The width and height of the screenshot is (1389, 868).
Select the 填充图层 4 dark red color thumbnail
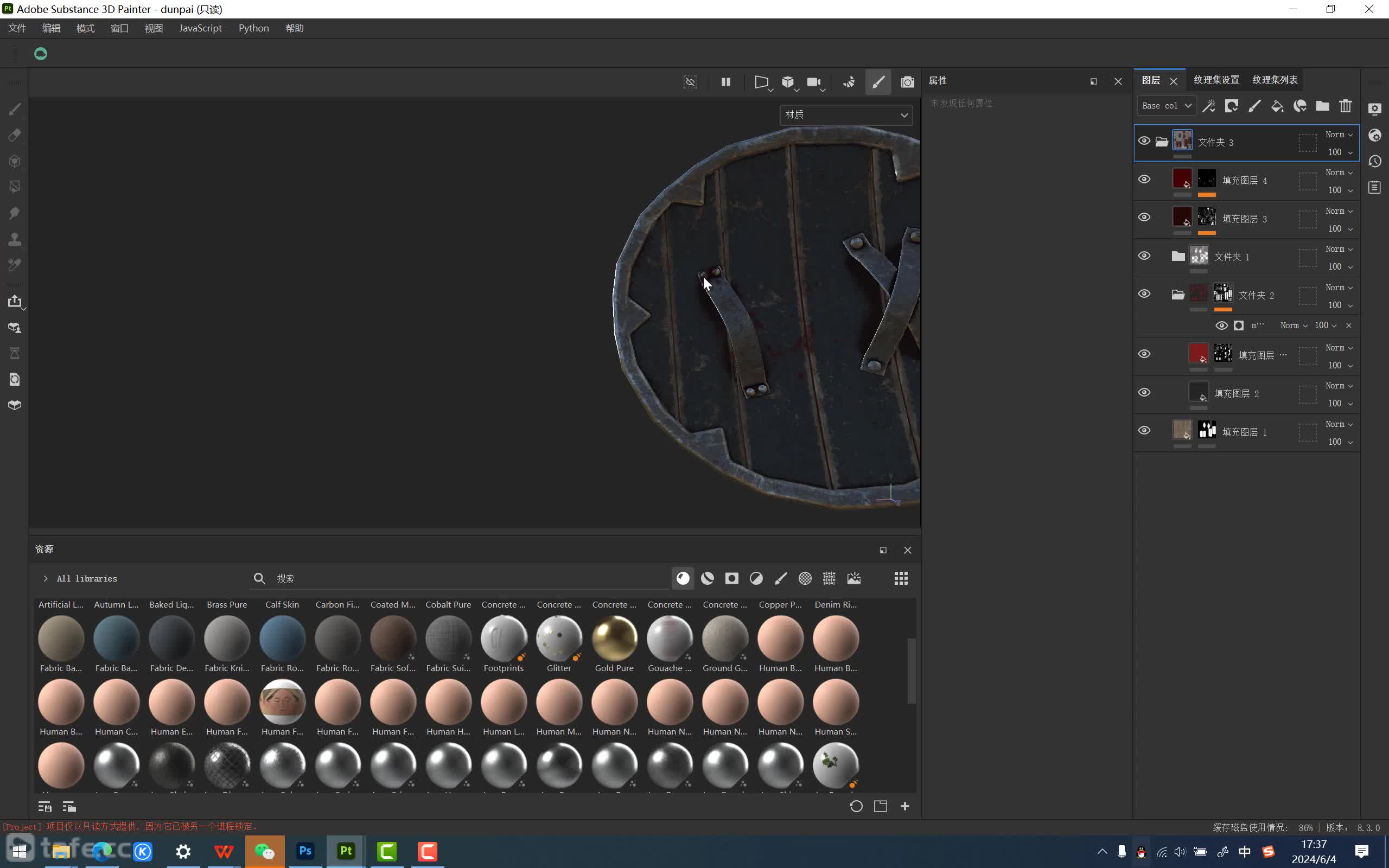[x=1182, y=178]
